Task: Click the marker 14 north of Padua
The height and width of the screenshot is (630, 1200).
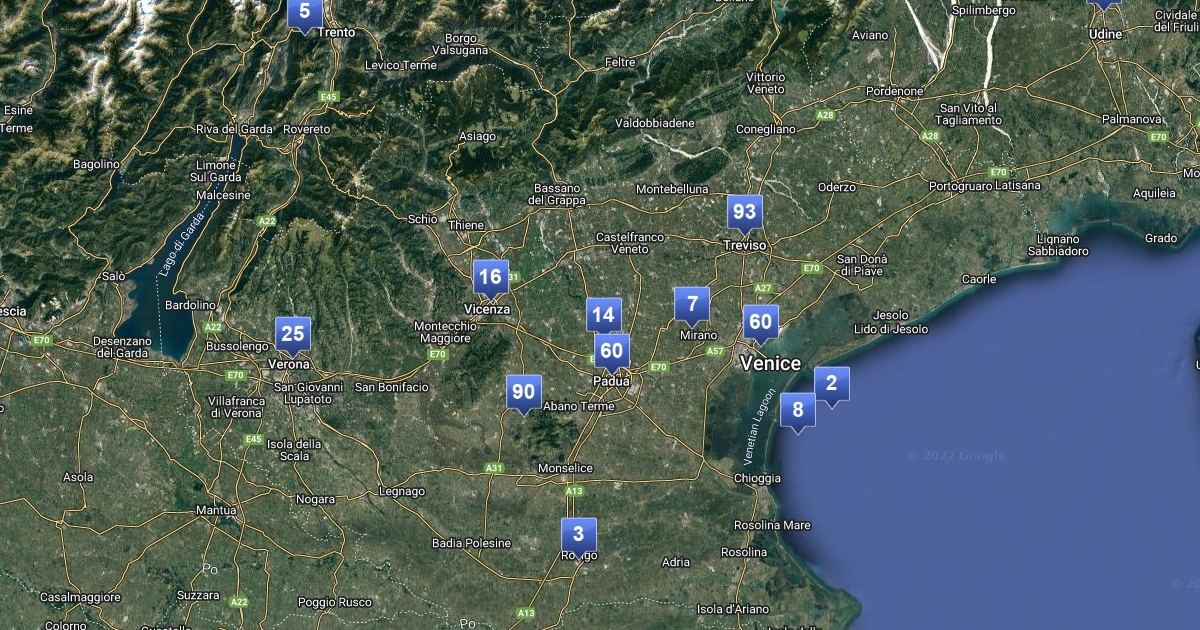Action: 603,315
